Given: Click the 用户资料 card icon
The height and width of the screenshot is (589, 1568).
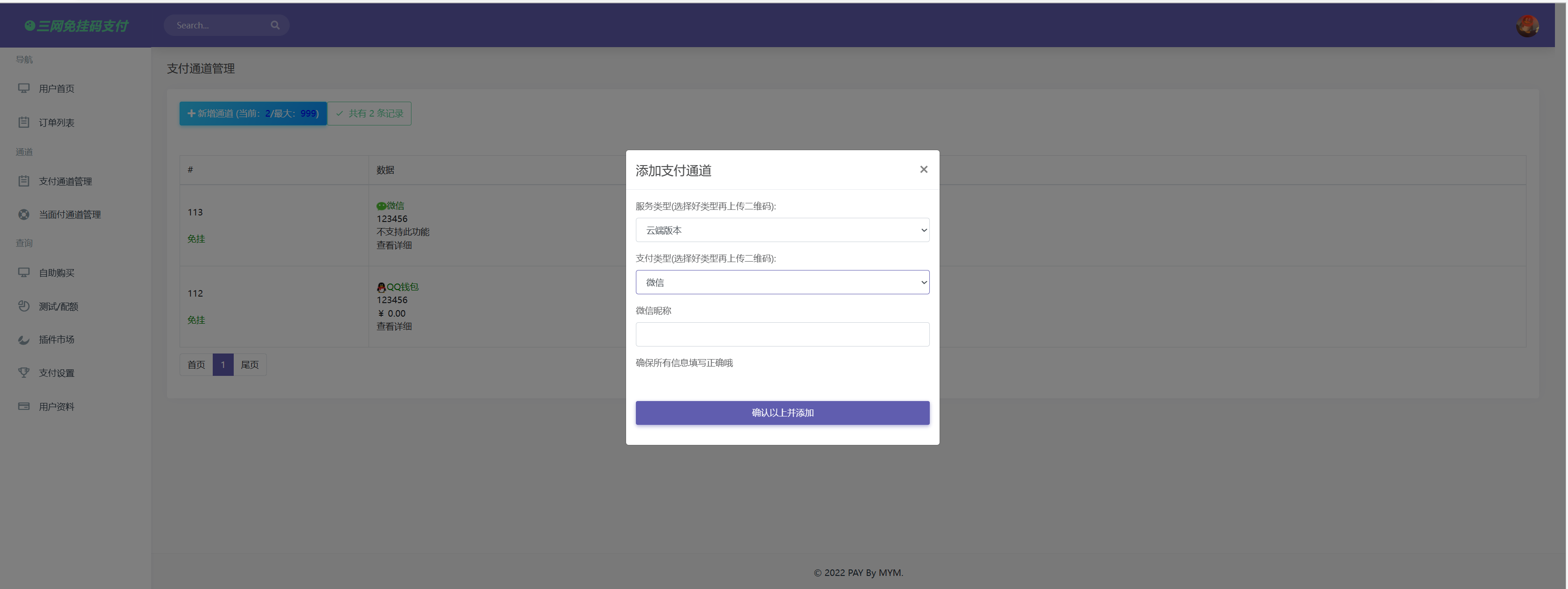Looking at the screenshot, I should pyautogui.click(x=24, y=407).
